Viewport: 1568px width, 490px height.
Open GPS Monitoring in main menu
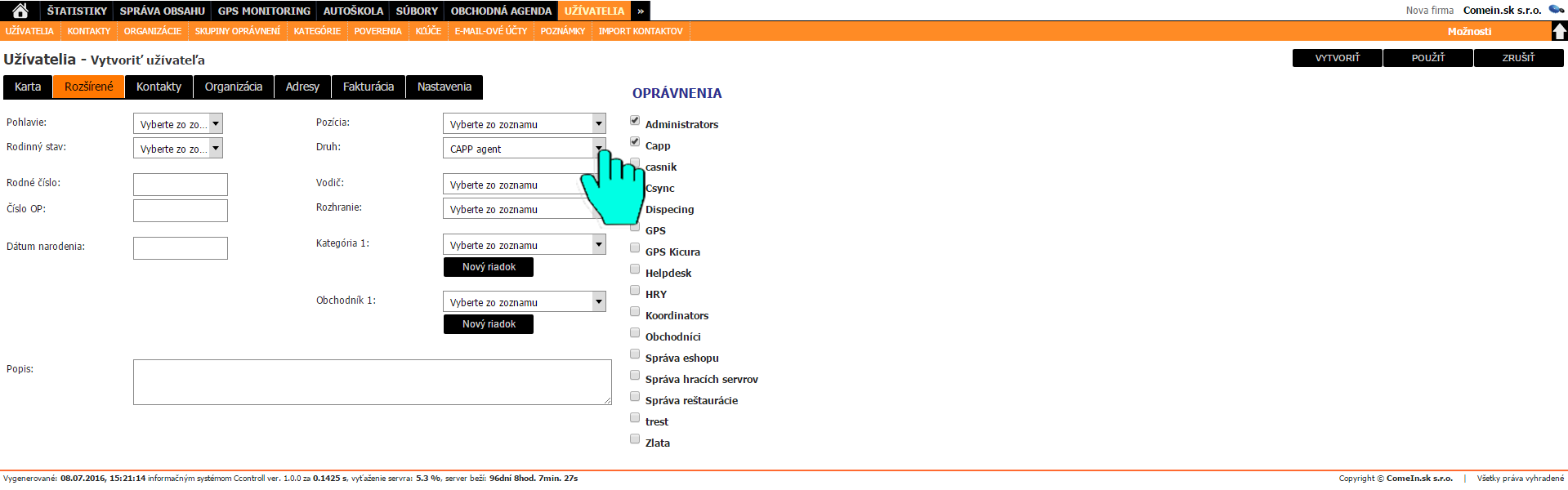[x=264, y=11]
